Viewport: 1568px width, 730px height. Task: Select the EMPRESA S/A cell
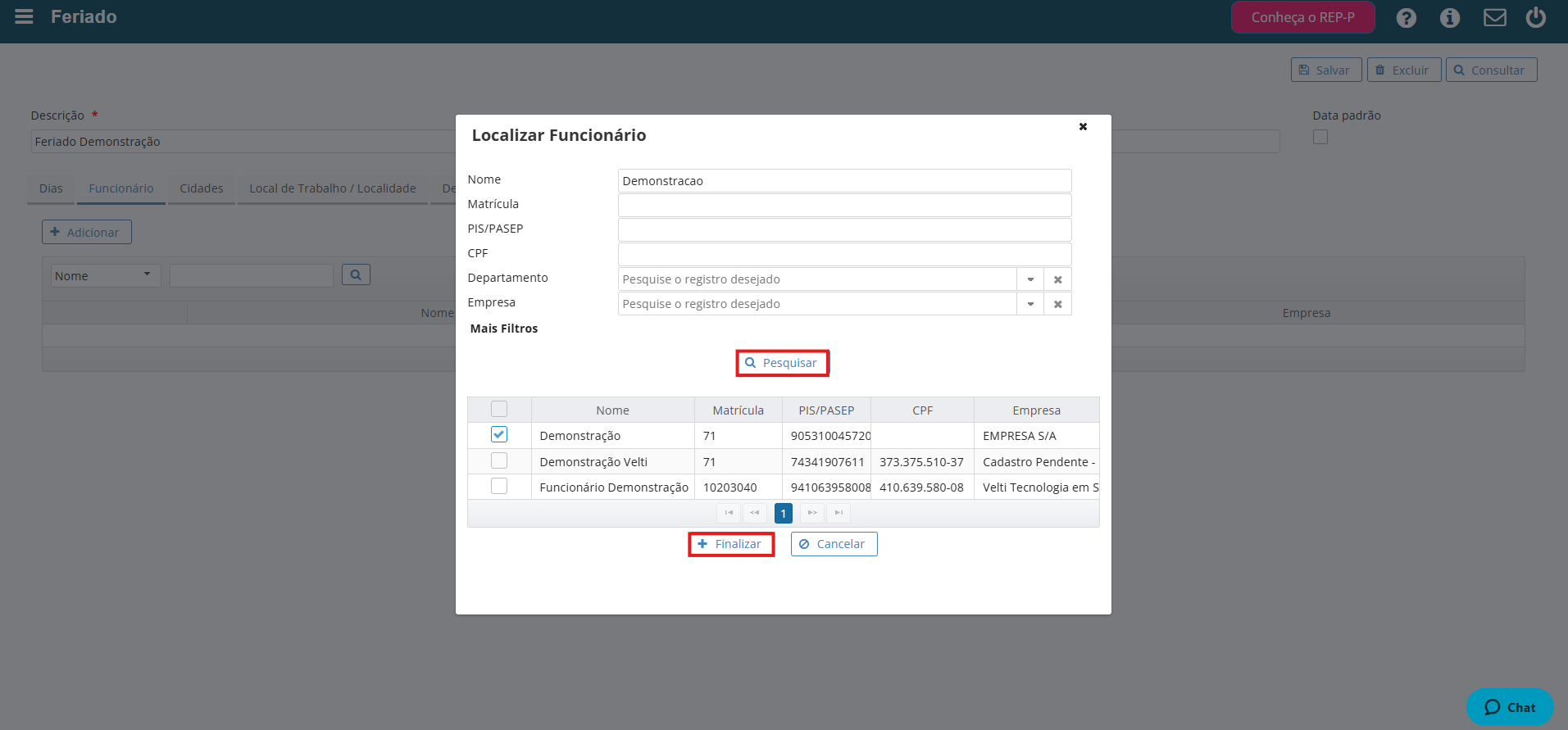point(1036,435)
